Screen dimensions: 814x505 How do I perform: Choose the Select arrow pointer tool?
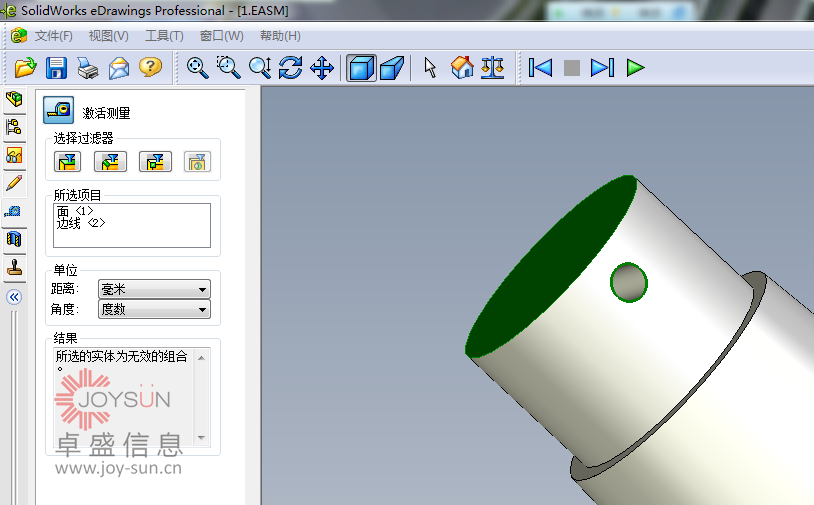click(x=430, y=67)
